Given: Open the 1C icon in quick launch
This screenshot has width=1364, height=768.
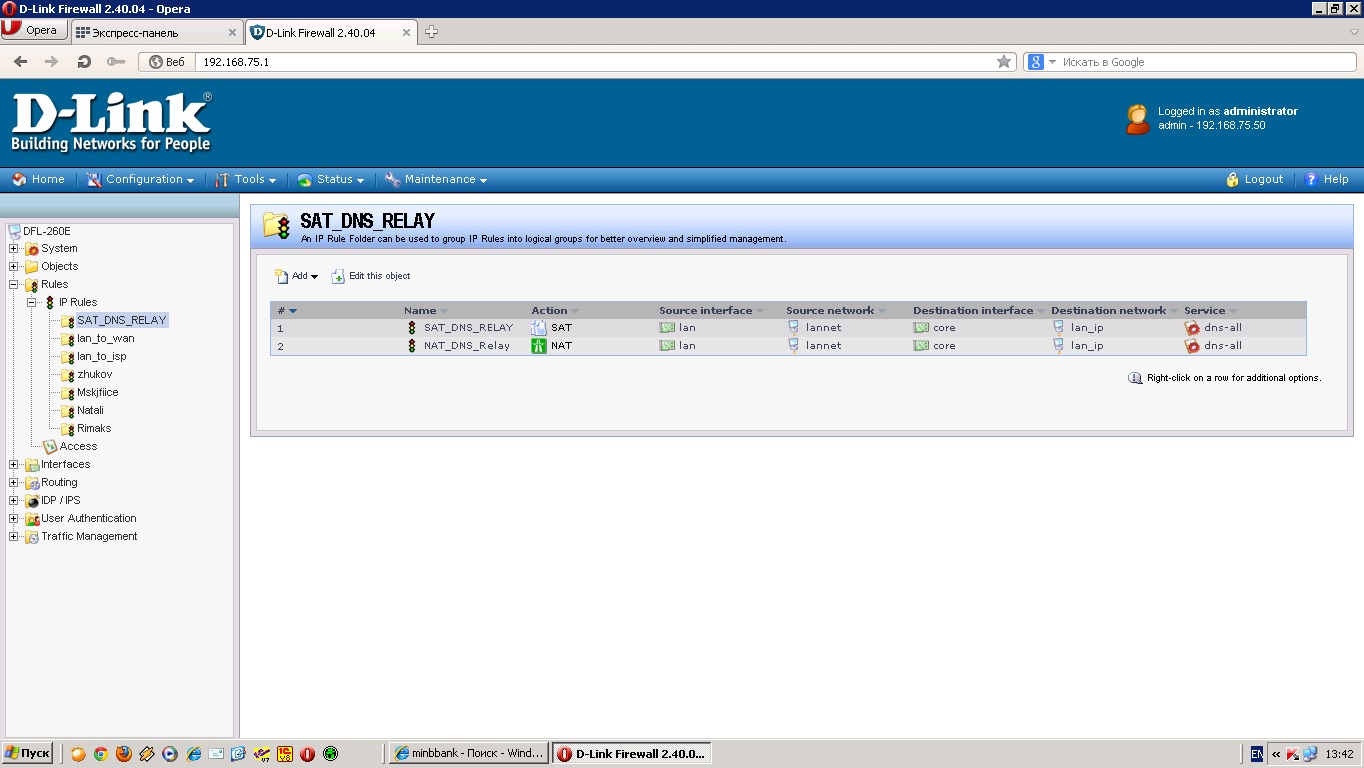Looking at the screenshot, I should [285, 754].
